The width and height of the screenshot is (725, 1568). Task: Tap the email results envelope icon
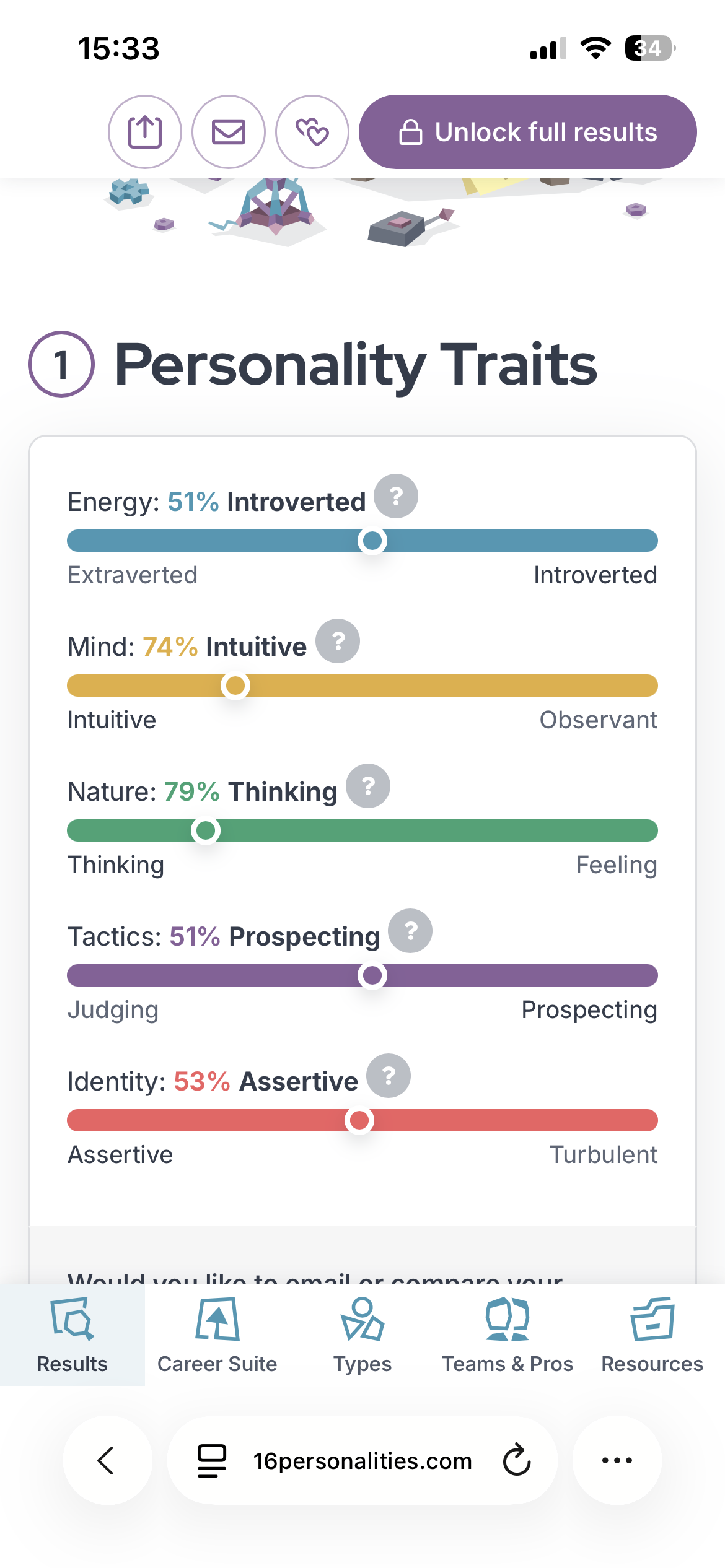[229, 132]
